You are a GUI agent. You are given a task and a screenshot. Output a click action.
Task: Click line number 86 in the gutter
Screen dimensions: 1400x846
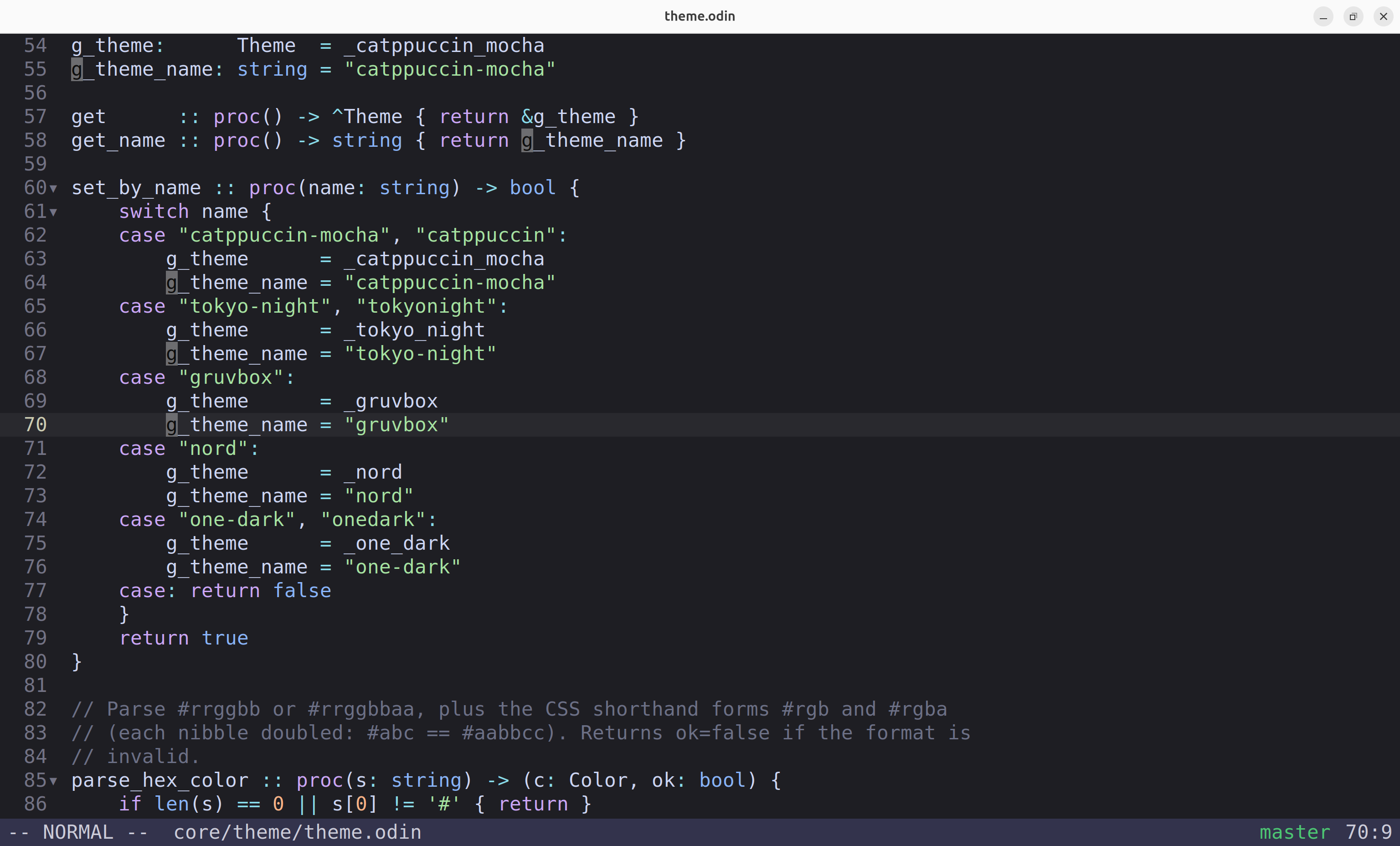(x=35, y=804)
